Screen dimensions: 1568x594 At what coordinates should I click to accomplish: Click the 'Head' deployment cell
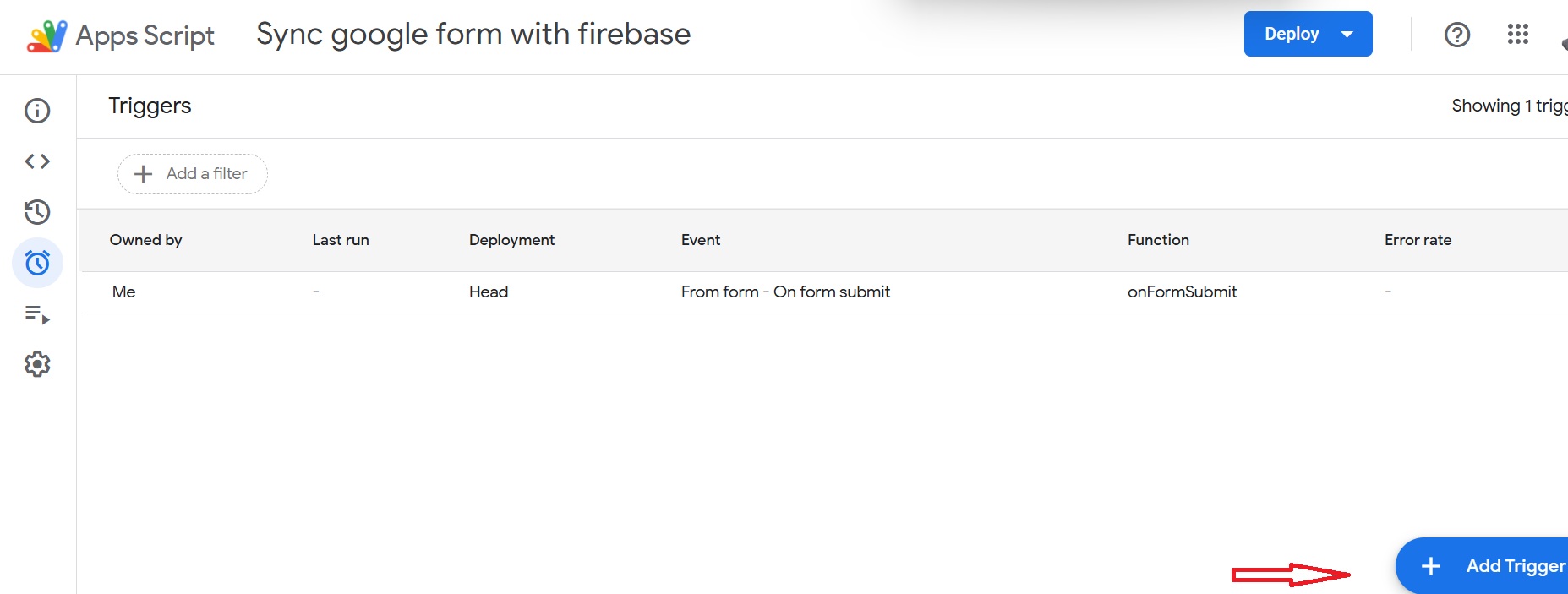(489, 292)
